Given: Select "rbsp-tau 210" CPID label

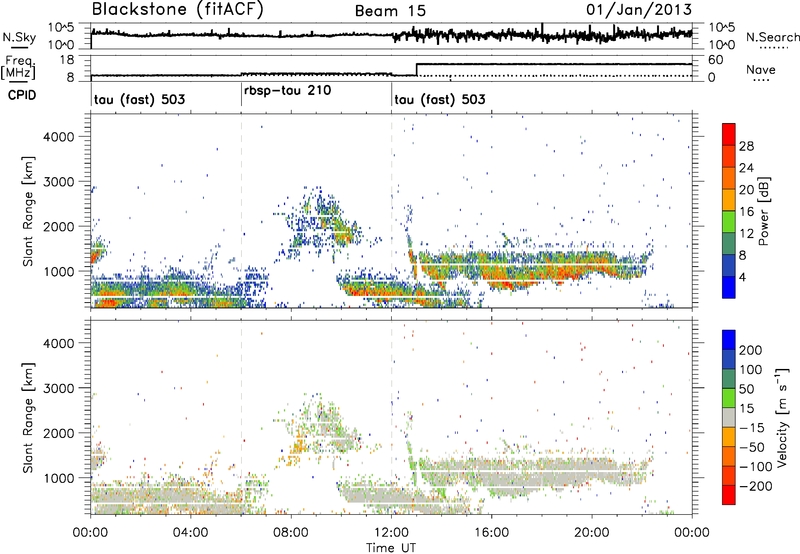Looking at the screenshot, I should (x=288, y=90).
